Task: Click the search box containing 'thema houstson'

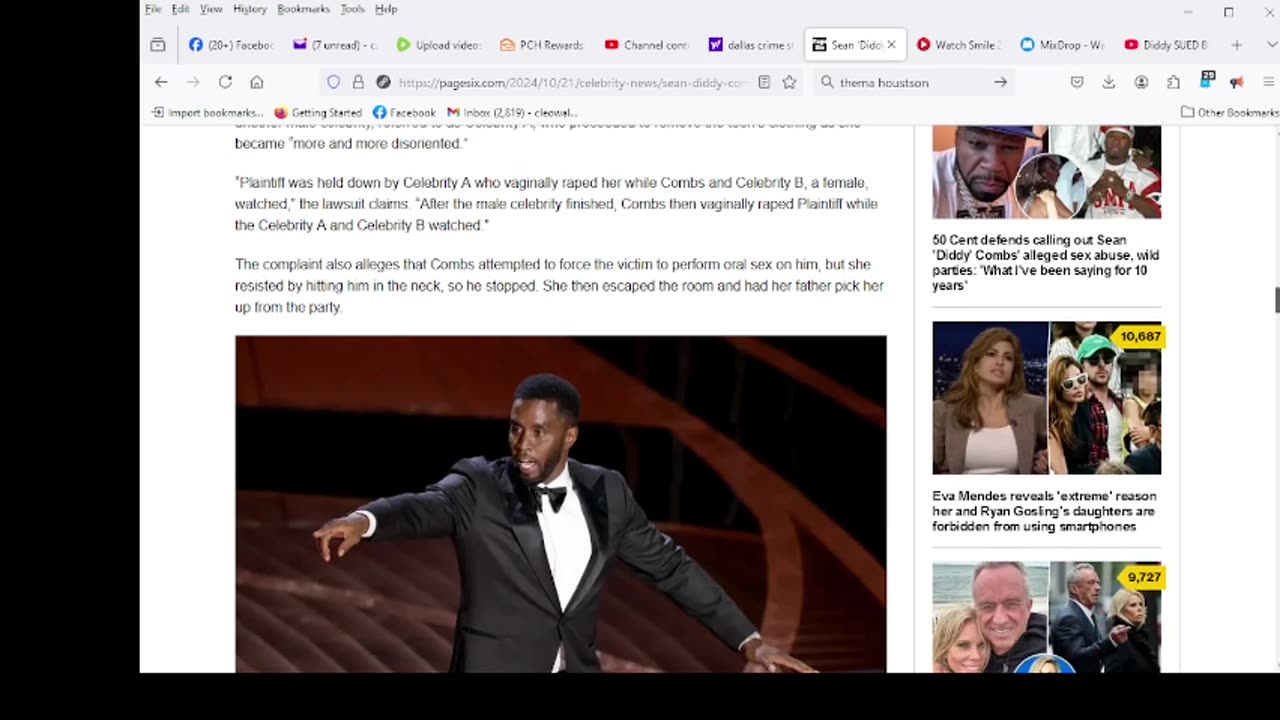Action: click(912, 82)
